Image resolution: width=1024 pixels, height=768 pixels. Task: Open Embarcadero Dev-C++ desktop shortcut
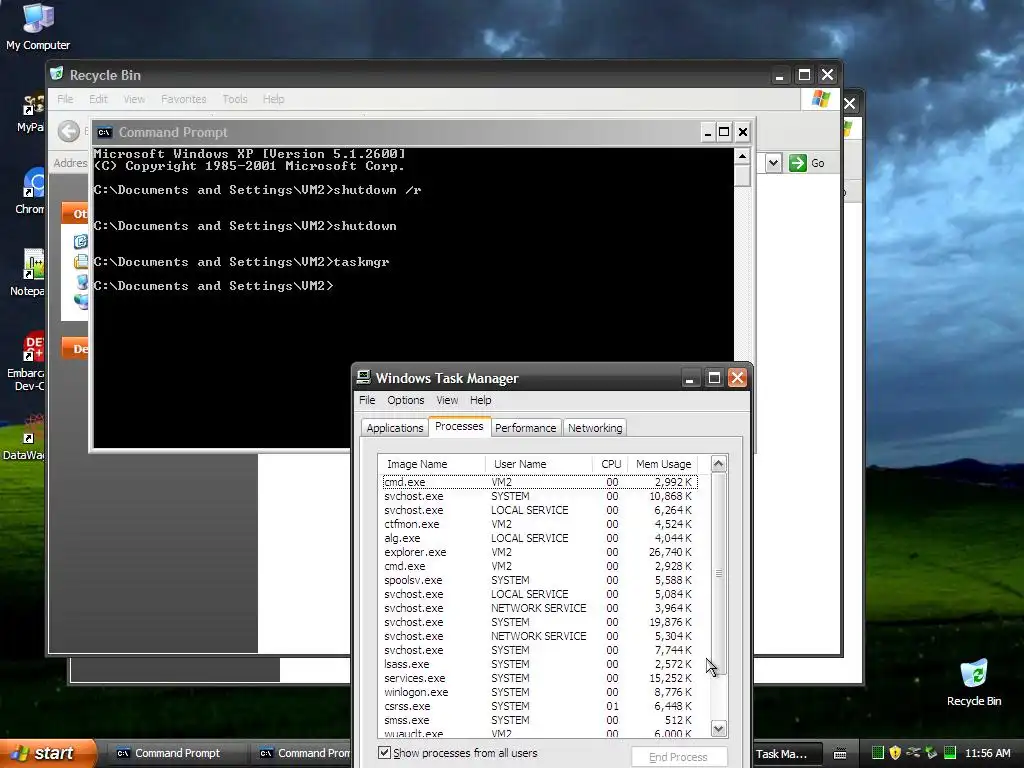click(x=26, y=361)
